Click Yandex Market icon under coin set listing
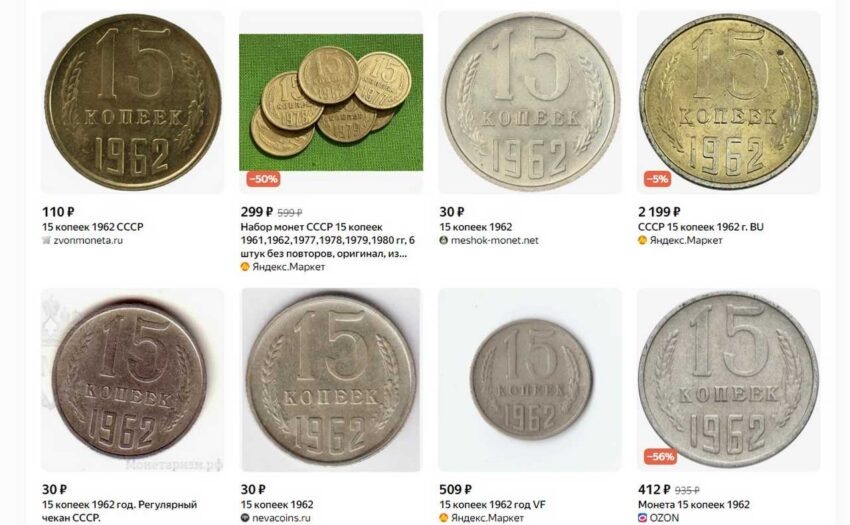The height and width of the screenshot is (525, 850). point(245,267)
